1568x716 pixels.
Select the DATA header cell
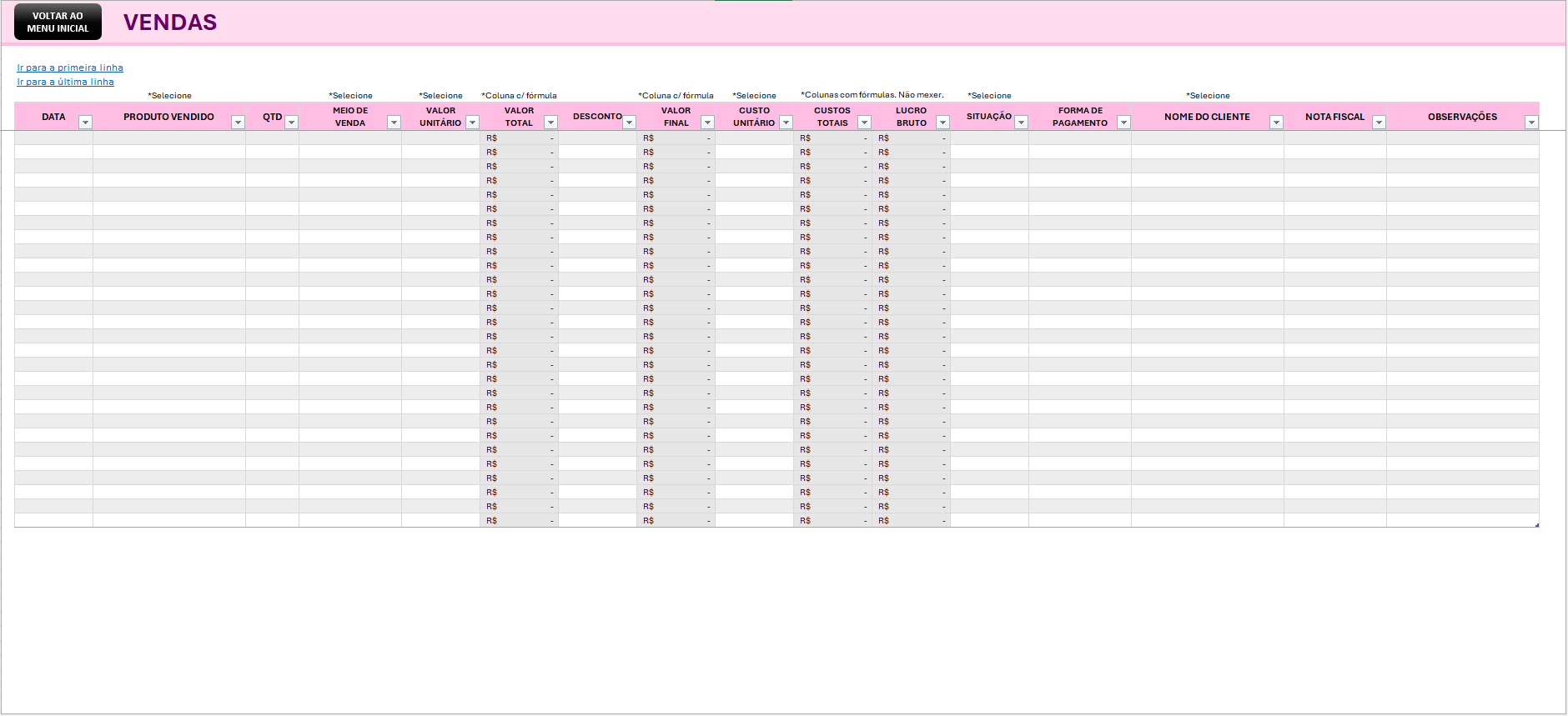pyautogui.click(x=53, y=117)
